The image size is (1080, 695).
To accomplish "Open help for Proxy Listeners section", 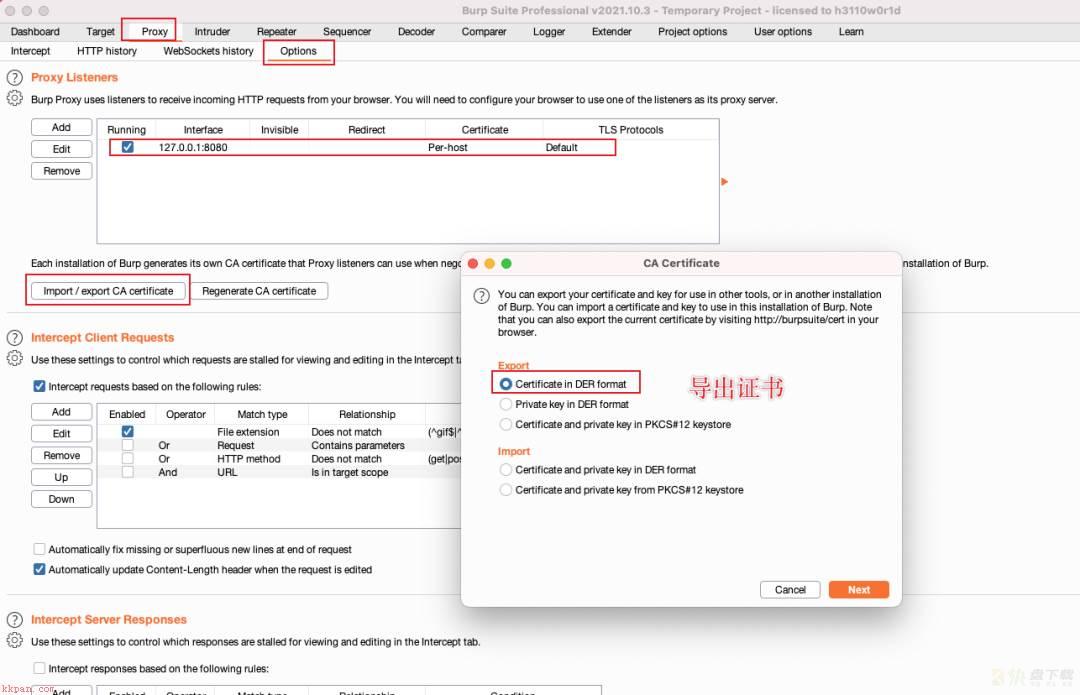I will [14, 77].
